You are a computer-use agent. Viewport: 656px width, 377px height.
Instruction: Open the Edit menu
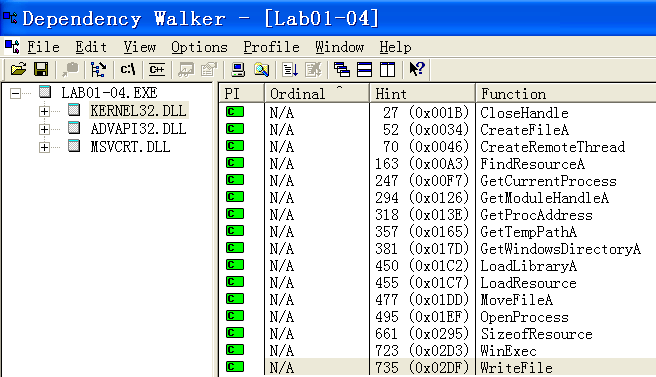91,47
